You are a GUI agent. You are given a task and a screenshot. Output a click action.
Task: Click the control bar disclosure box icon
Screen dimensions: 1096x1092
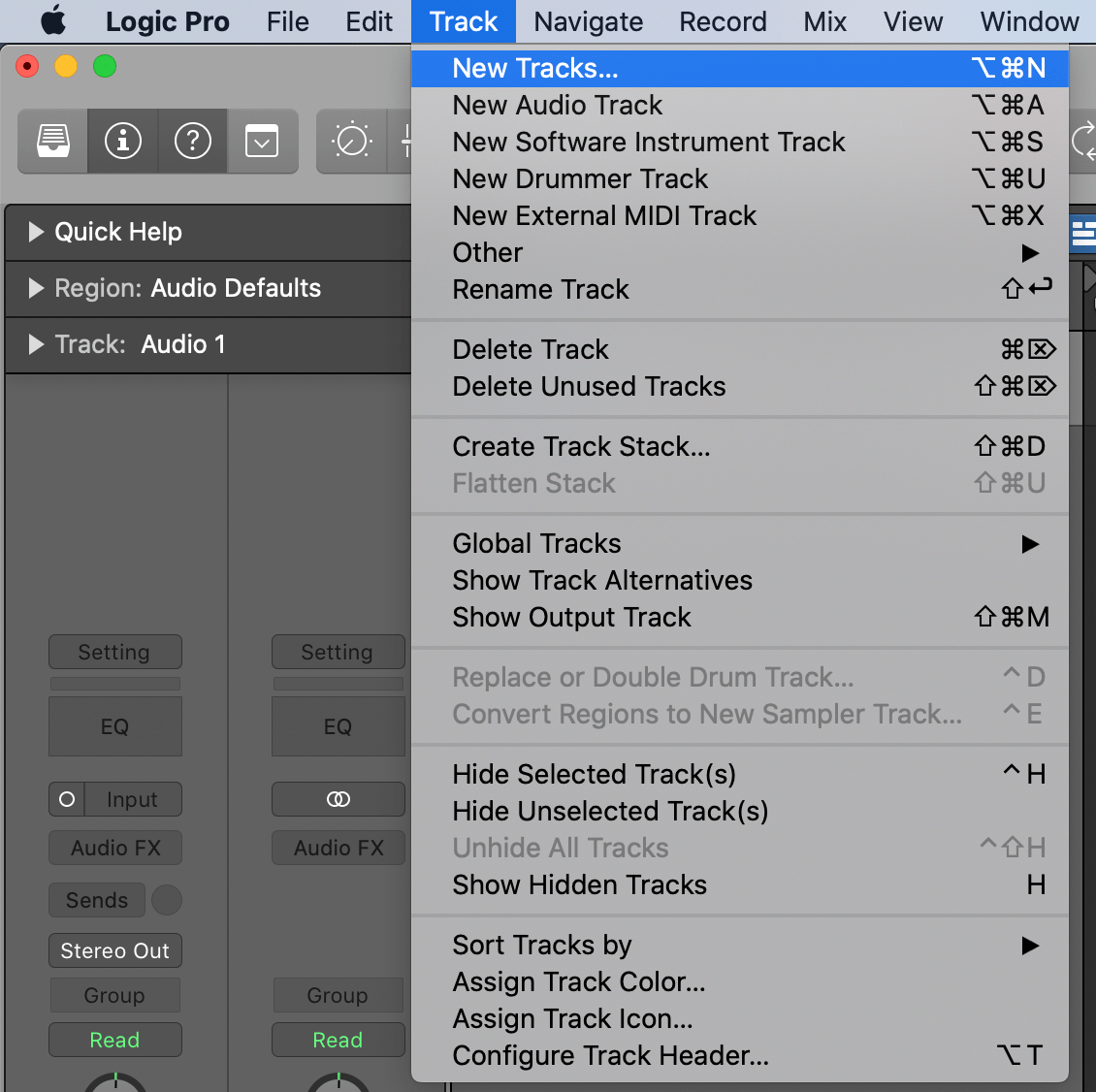tap(263, 141)
